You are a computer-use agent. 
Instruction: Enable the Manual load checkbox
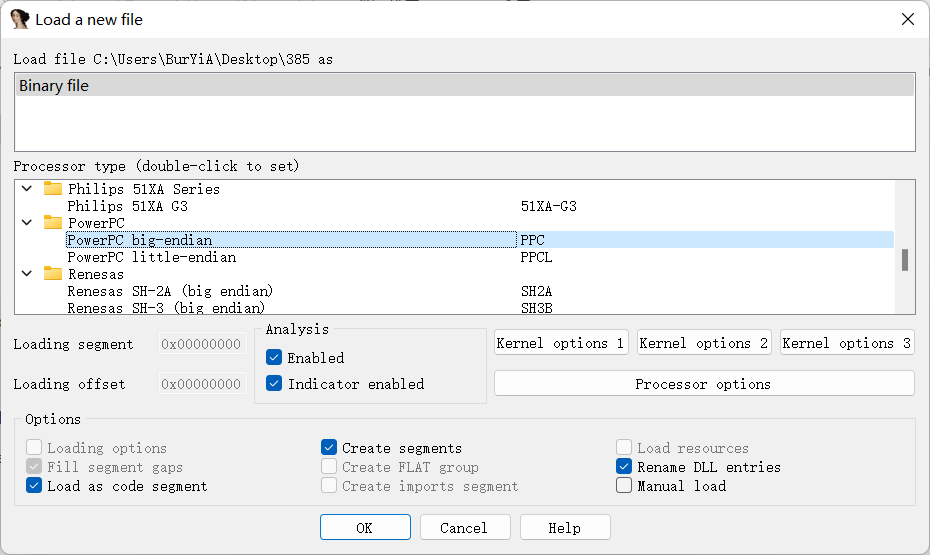[624, 486]
